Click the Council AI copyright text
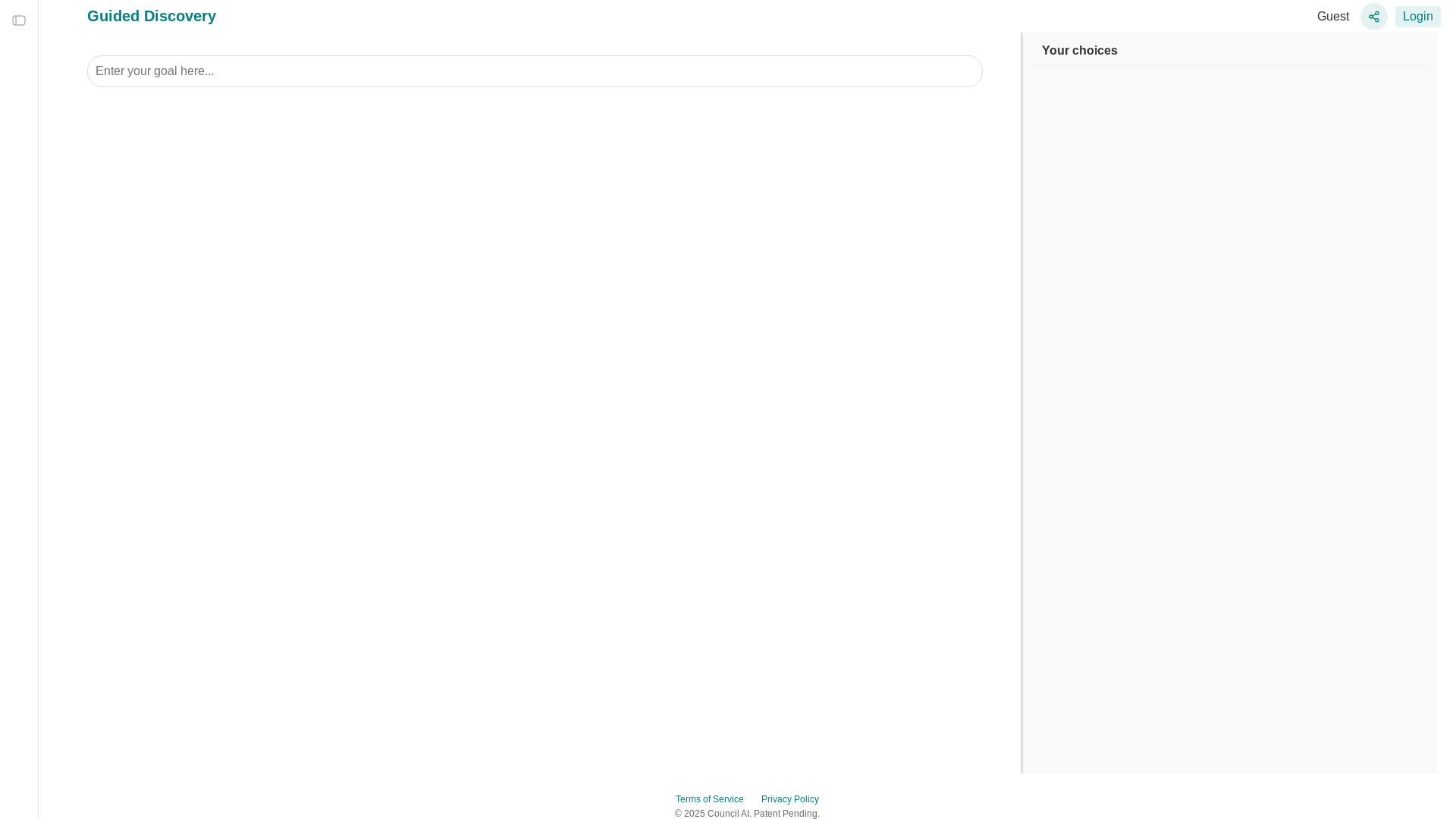This screenshot has height=819, width=1456. click(x=747, y=814)
